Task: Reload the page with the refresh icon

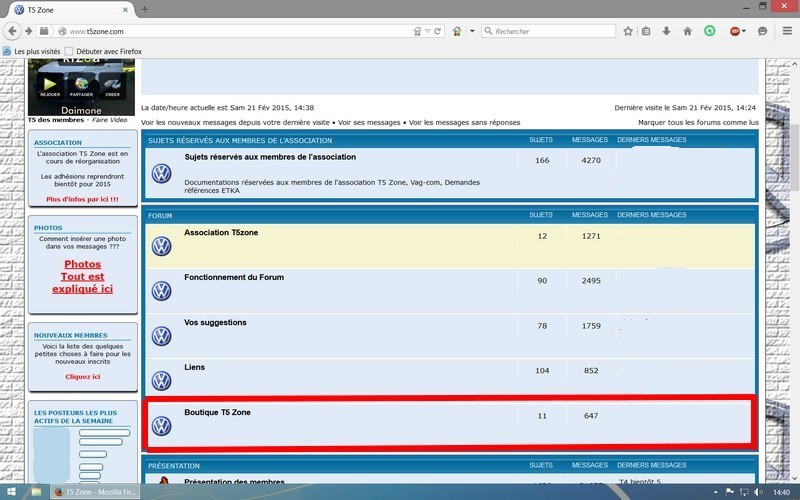Action: 437,31
